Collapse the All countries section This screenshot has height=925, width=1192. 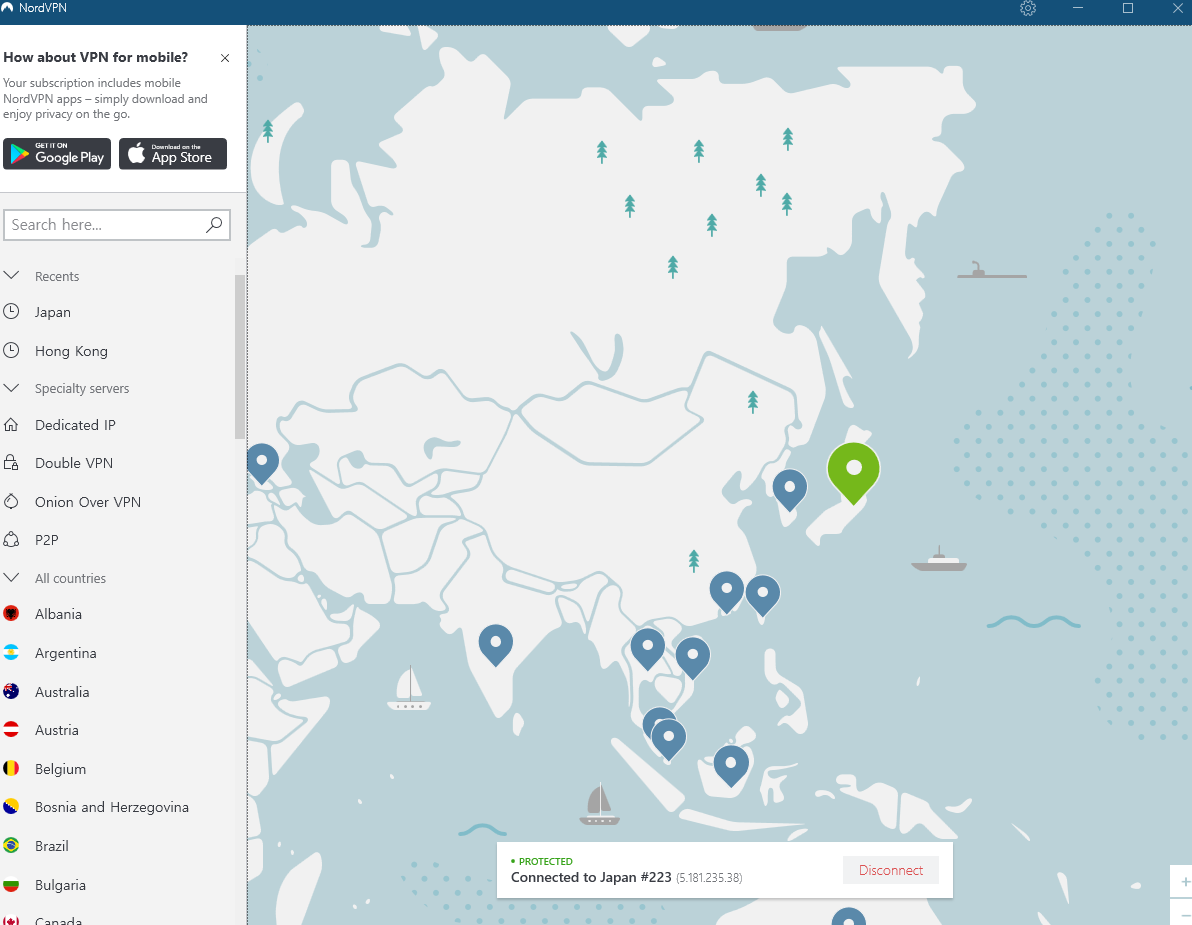click(x=11, y=578)
